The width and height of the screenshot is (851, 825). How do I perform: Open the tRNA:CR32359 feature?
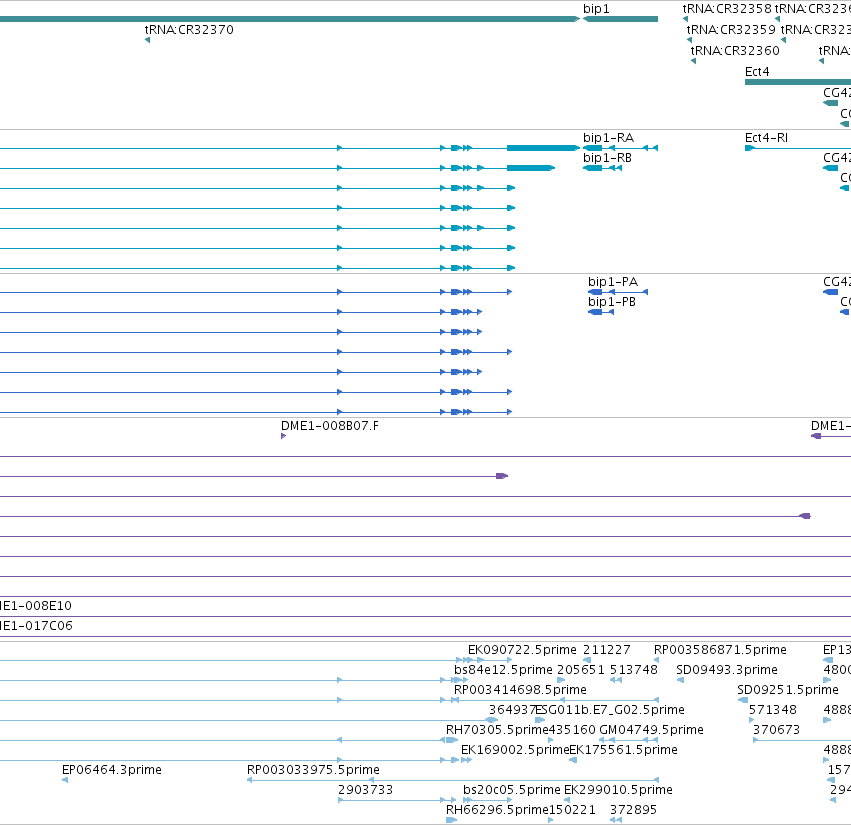pyautogui.click(x=731, y=30)
